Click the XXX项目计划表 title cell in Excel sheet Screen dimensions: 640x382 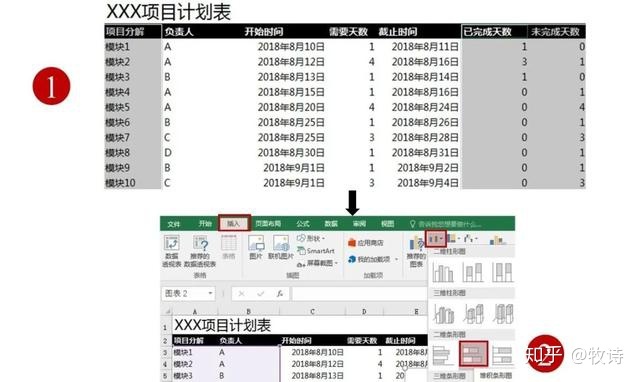(223, 325)
